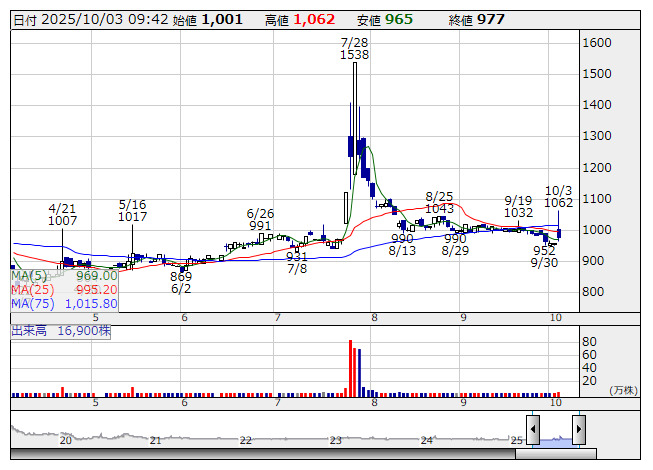Click the 安値 965 value in header
This screenshot has width=653, height=470.
398,19
